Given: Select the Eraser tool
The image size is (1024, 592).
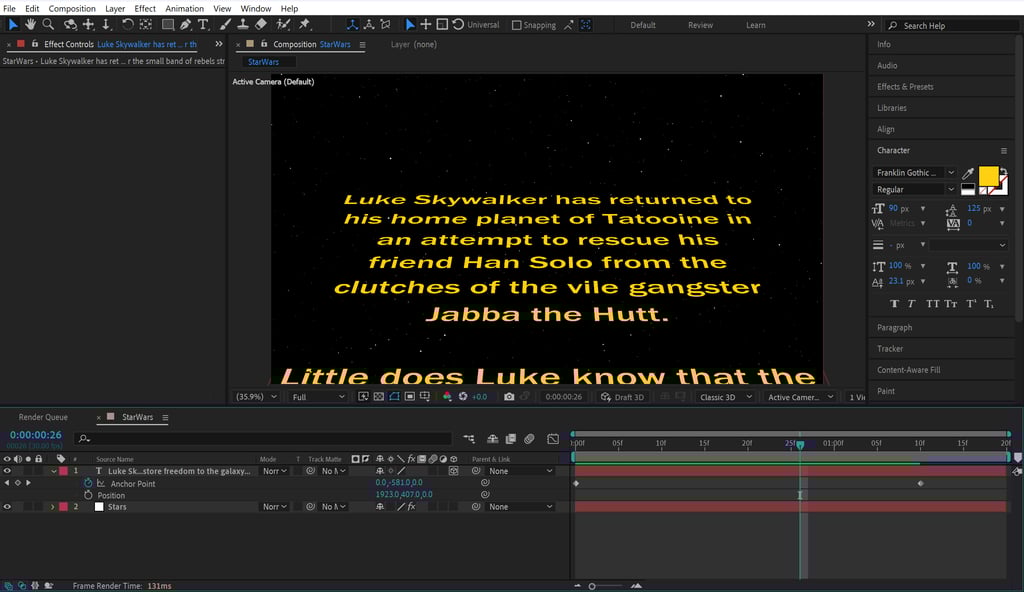Looking at the screenshot, I should (x=261, y=25).
